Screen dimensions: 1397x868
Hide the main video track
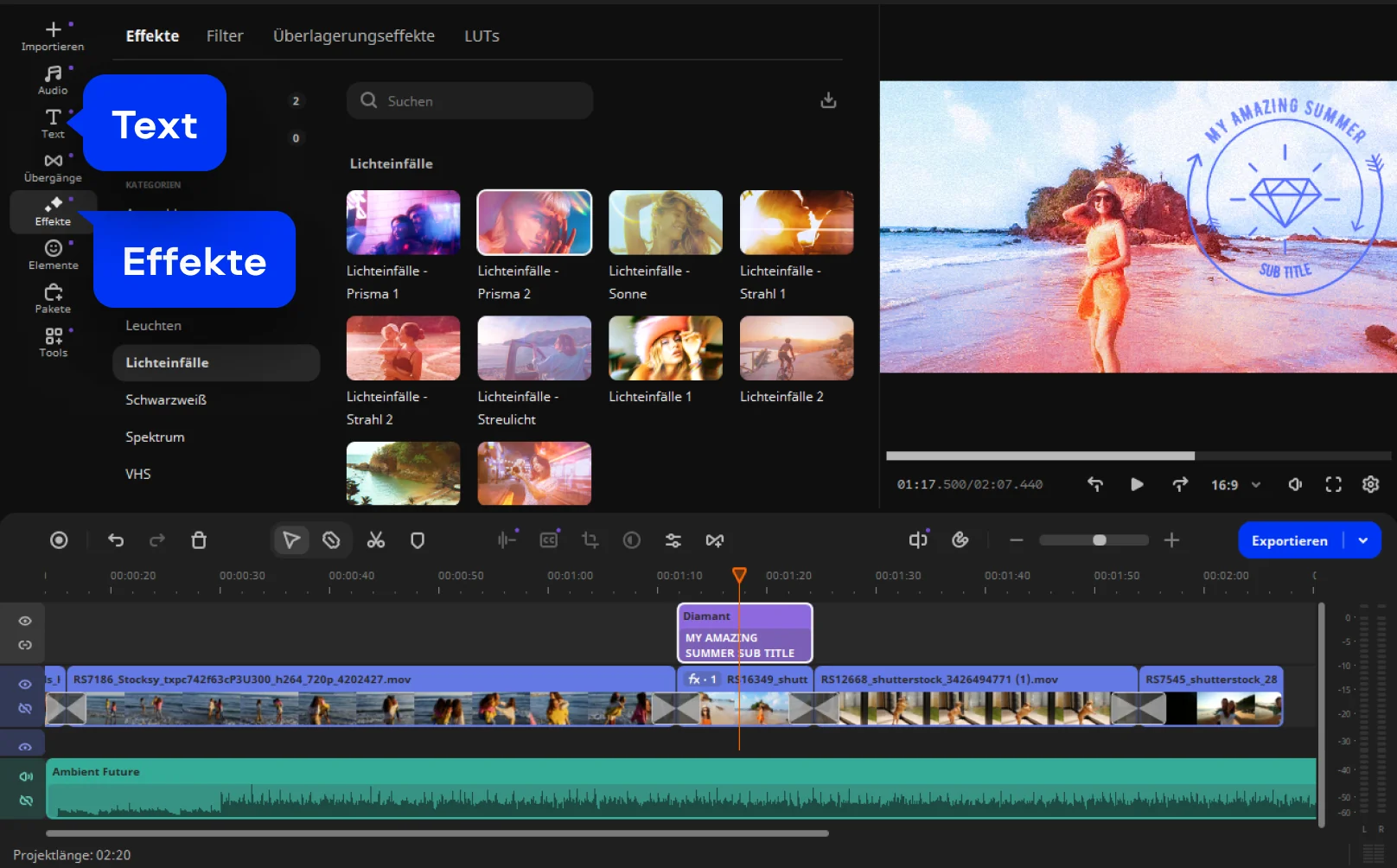[x=25, y=684]
